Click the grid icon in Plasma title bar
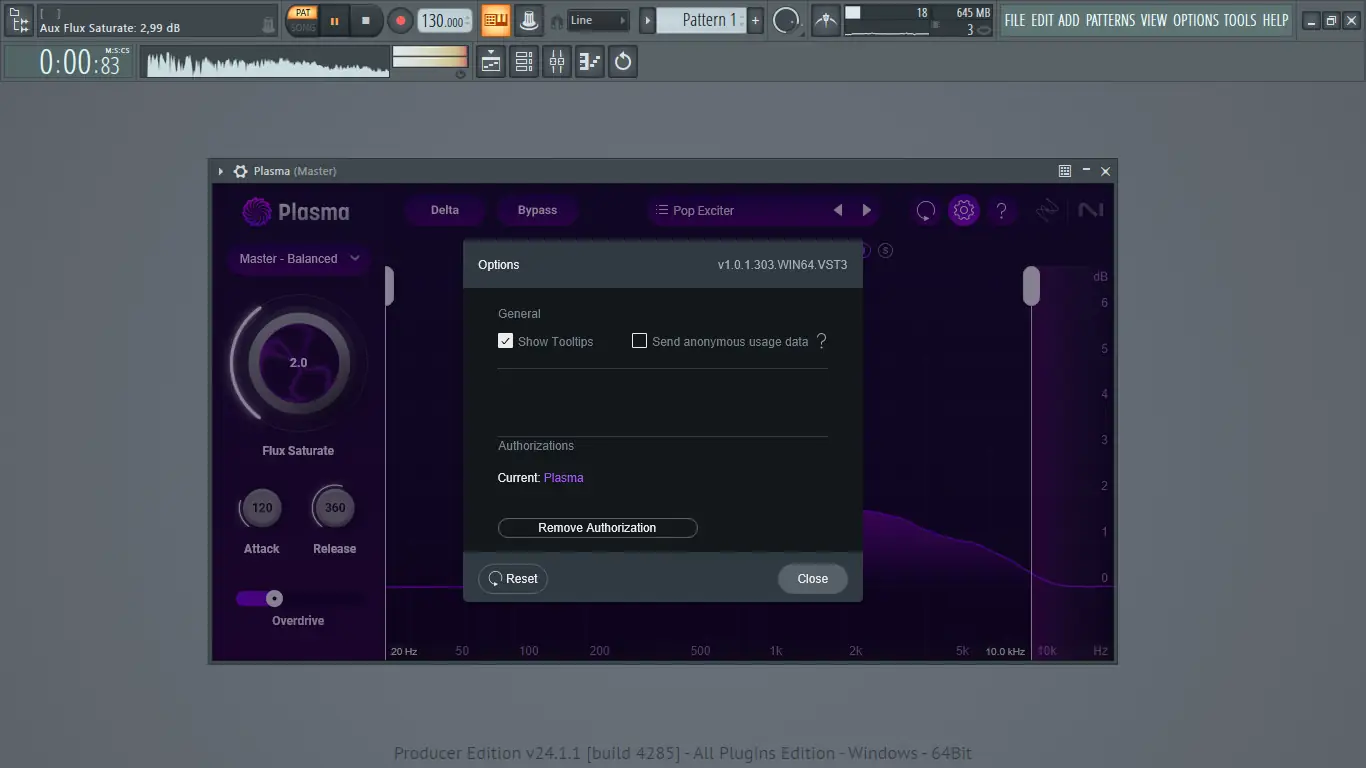Viewport: 1366px width, 768px height. pos(1065,171)
